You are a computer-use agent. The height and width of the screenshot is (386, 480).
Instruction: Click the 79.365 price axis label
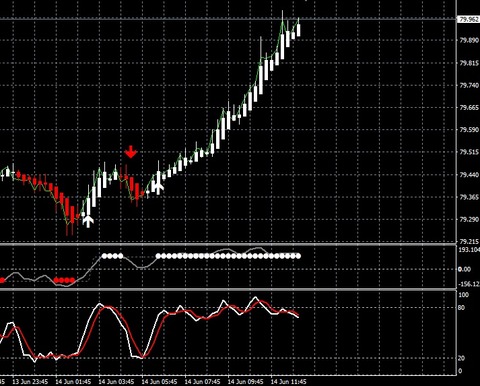click(469, 197)
